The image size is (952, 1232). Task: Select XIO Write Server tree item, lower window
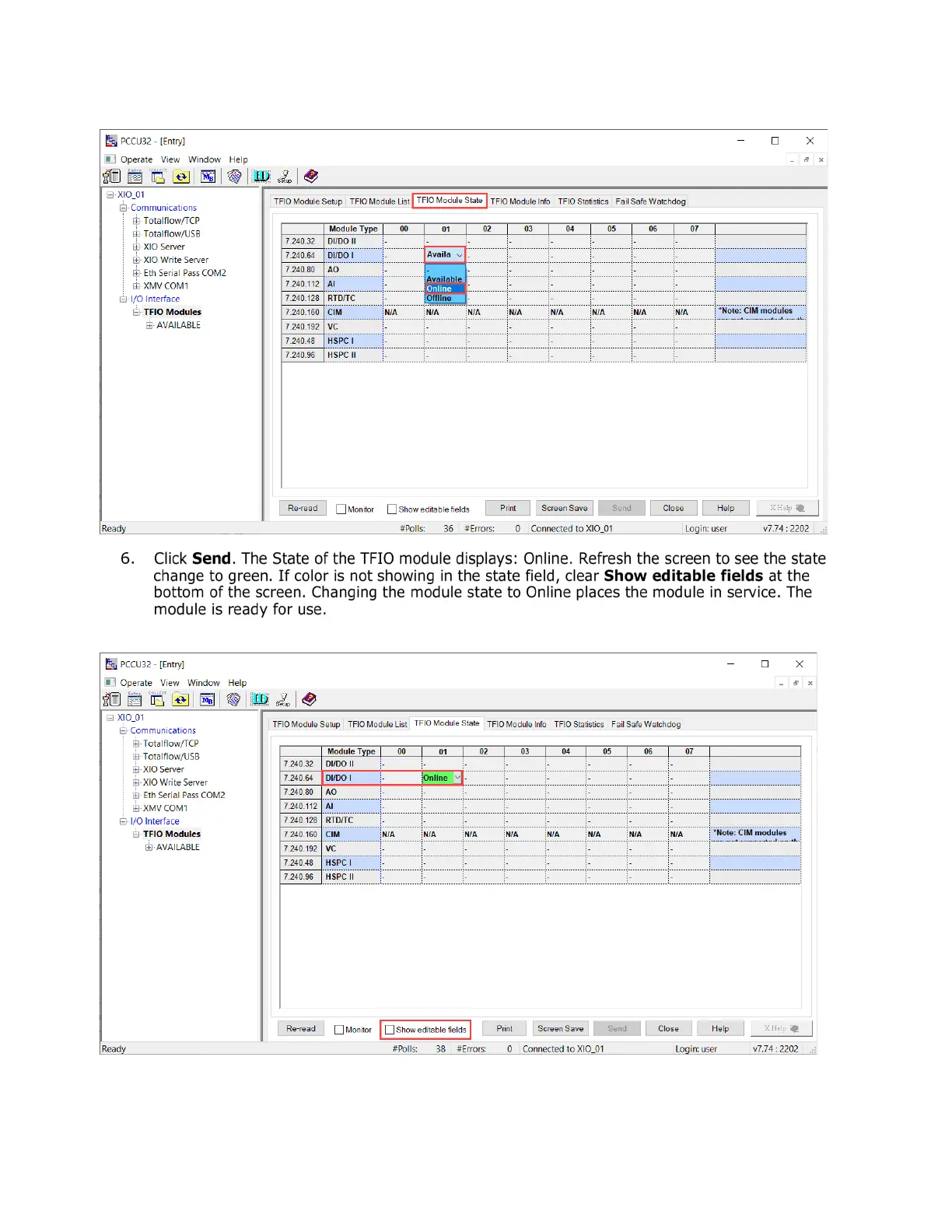click(x=175, y=782)
